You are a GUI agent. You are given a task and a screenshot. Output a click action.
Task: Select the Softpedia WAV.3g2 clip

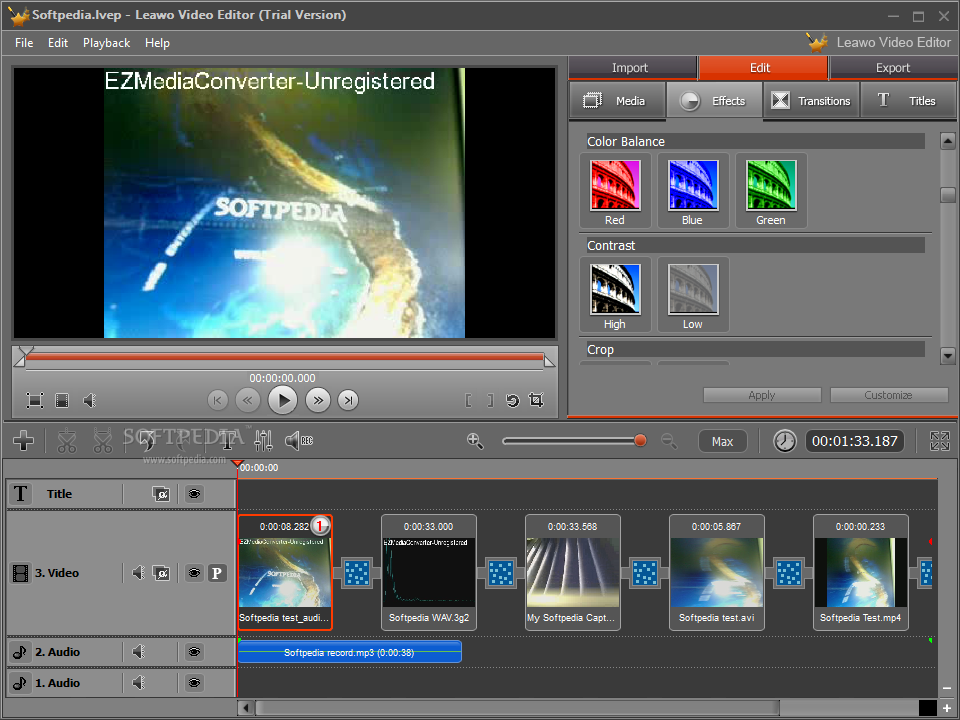[429, 572]
